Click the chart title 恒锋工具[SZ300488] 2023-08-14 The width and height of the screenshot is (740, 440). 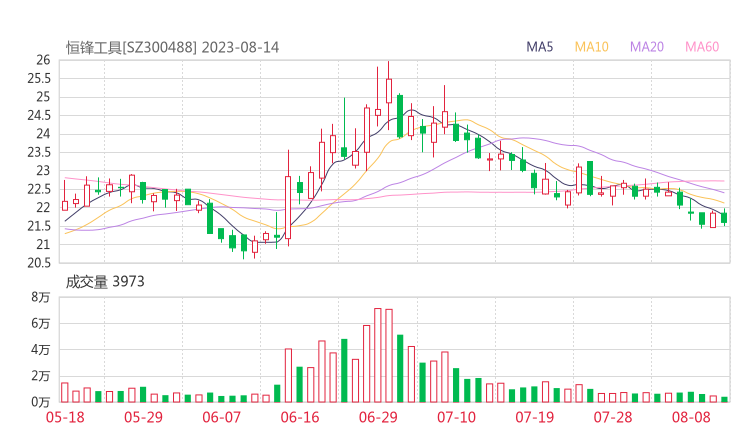point(172,48)
